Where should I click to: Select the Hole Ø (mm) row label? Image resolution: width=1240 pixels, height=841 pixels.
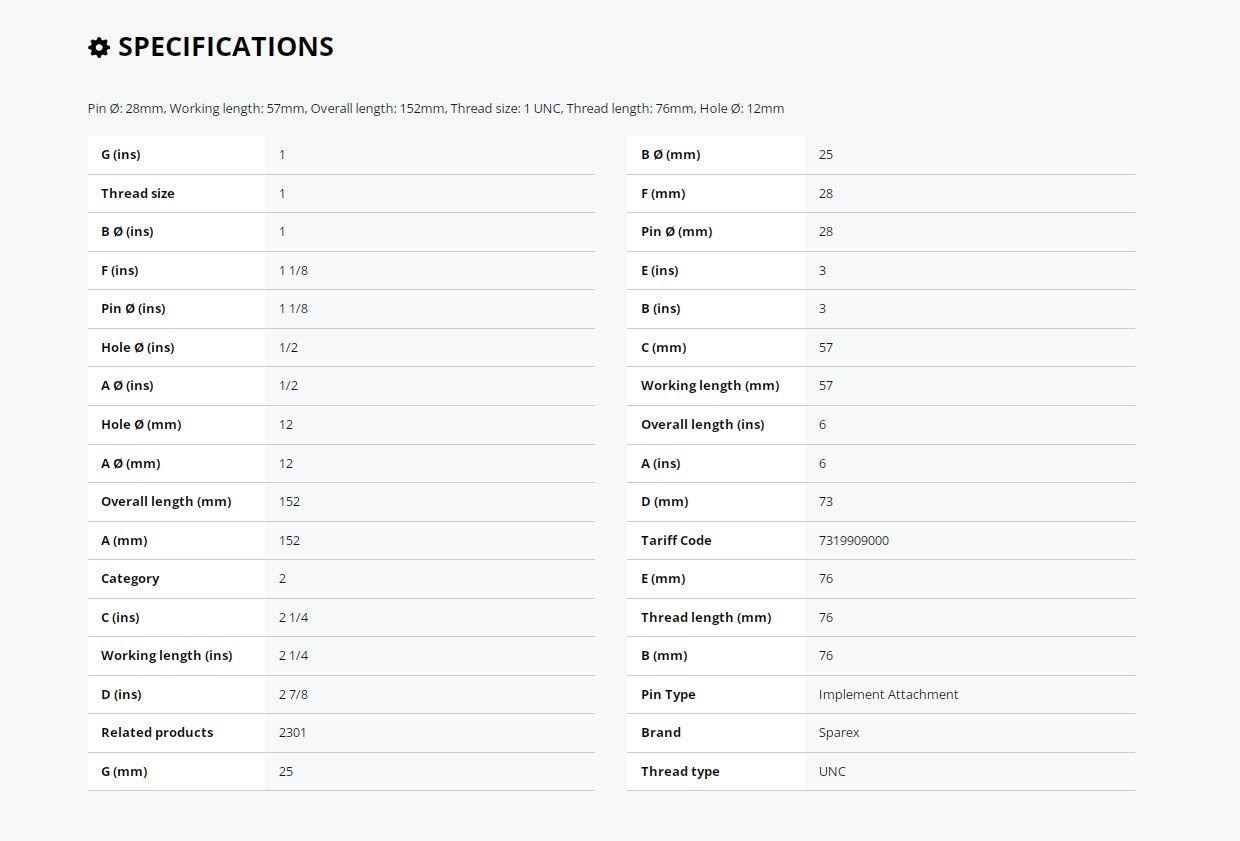pyautogui.click(x=141, y=424)
